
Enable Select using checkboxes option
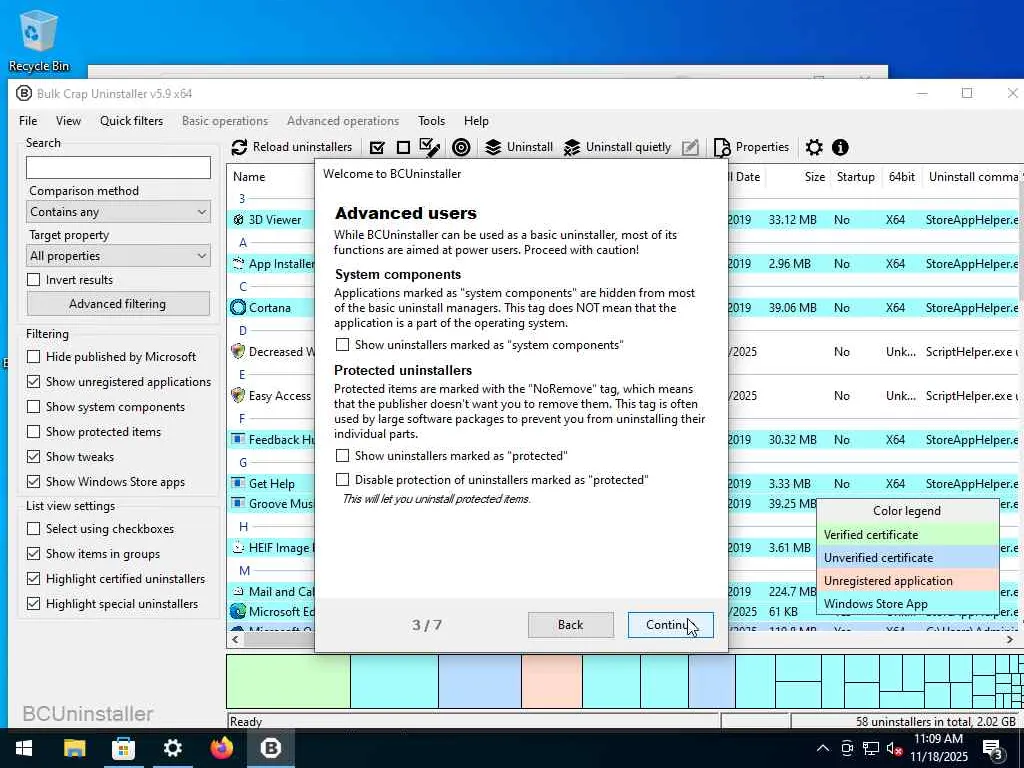(33, 529)
